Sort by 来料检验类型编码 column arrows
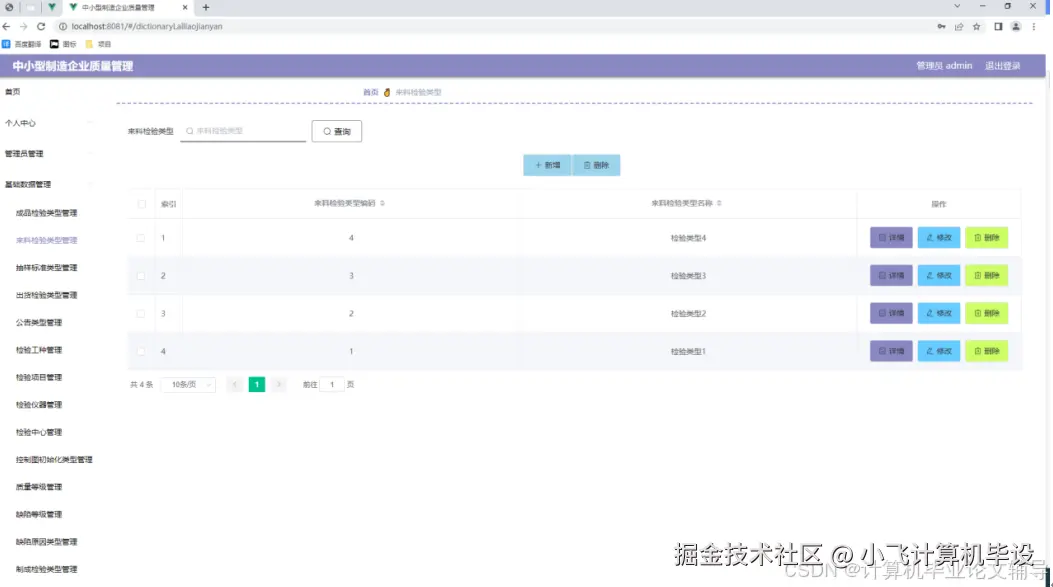1053x587 pixels. click(382, 203)
